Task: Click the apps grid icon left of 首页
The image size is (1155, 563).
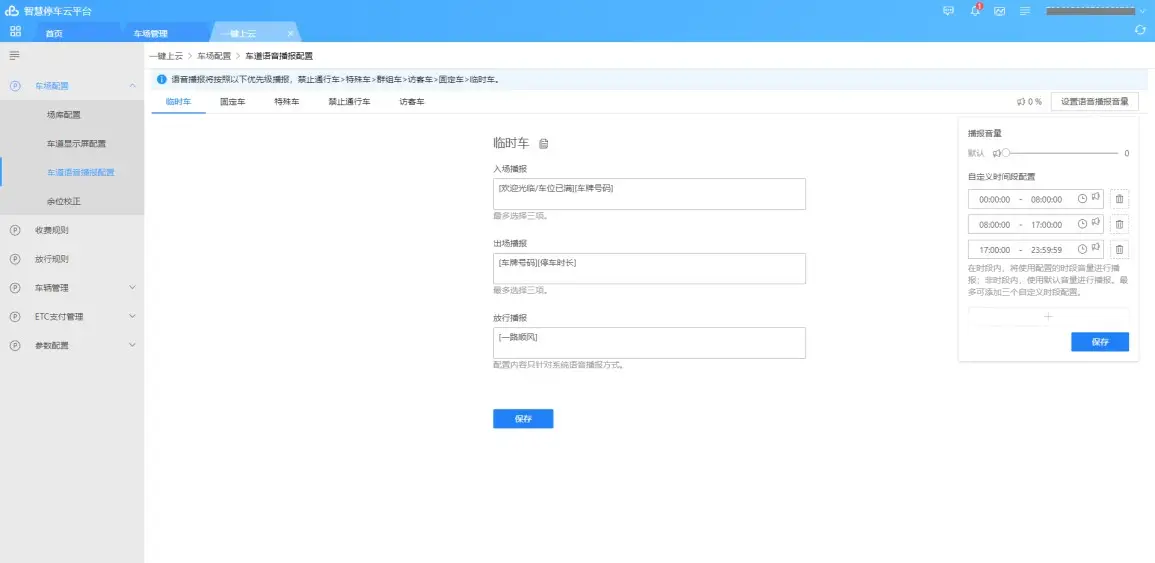Action: 15,32
